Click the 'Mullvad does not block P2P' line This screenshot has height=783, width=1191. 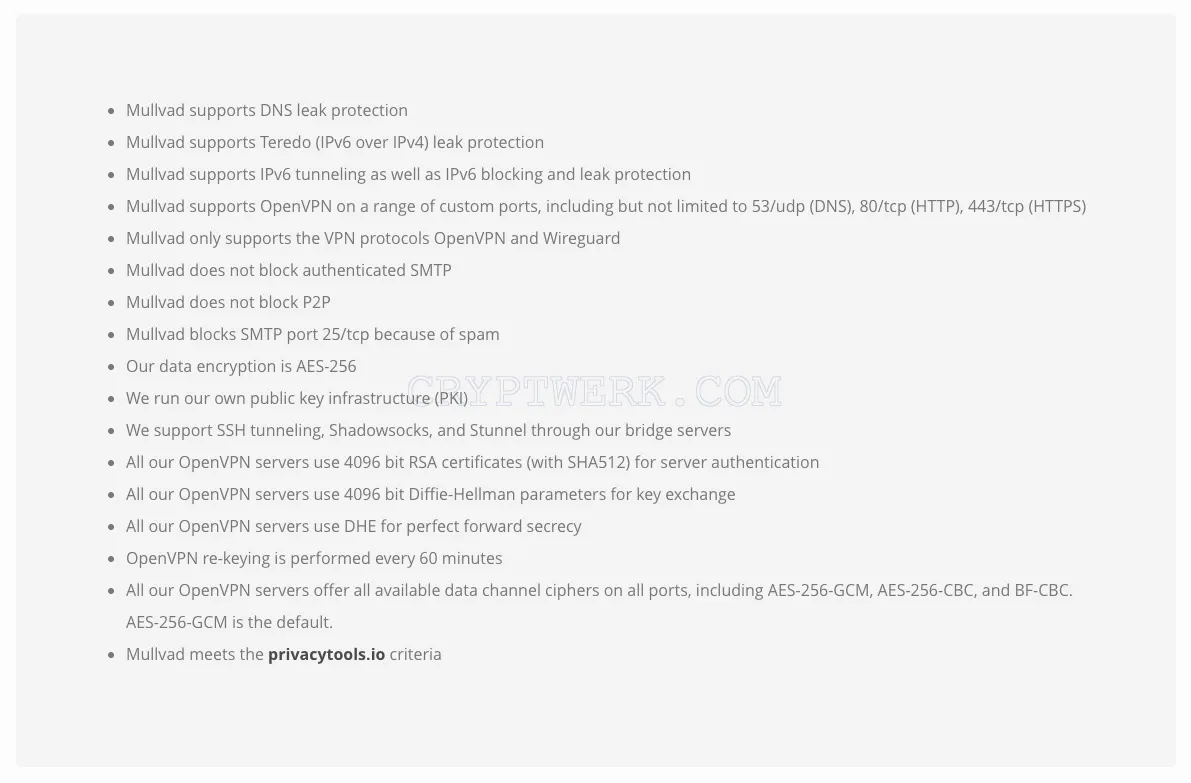click(x=228, y=302)
